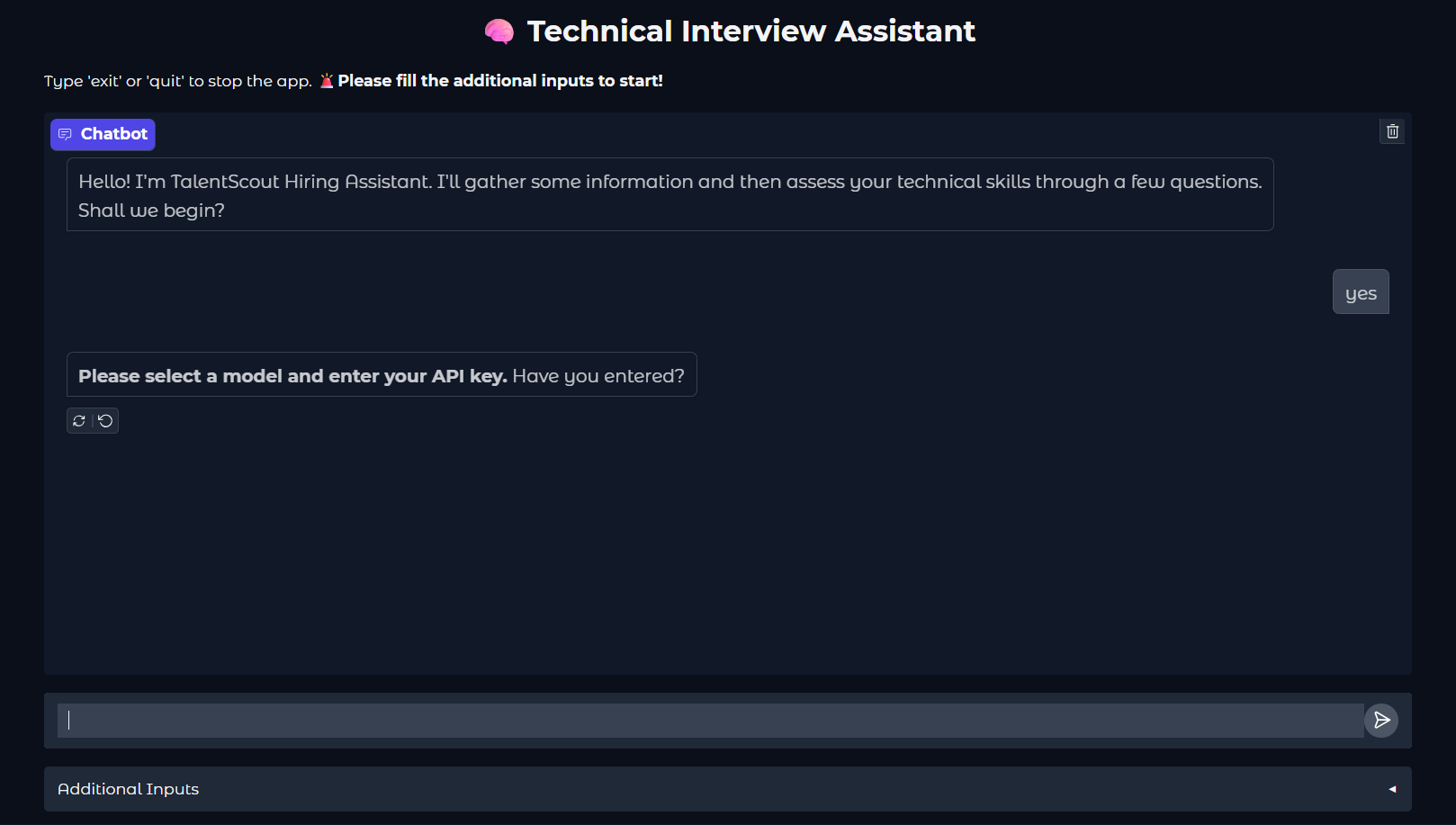This screenshot has height=825, width=1456.
Task: Click the trash icon to clear chat
Action: 1392,131
